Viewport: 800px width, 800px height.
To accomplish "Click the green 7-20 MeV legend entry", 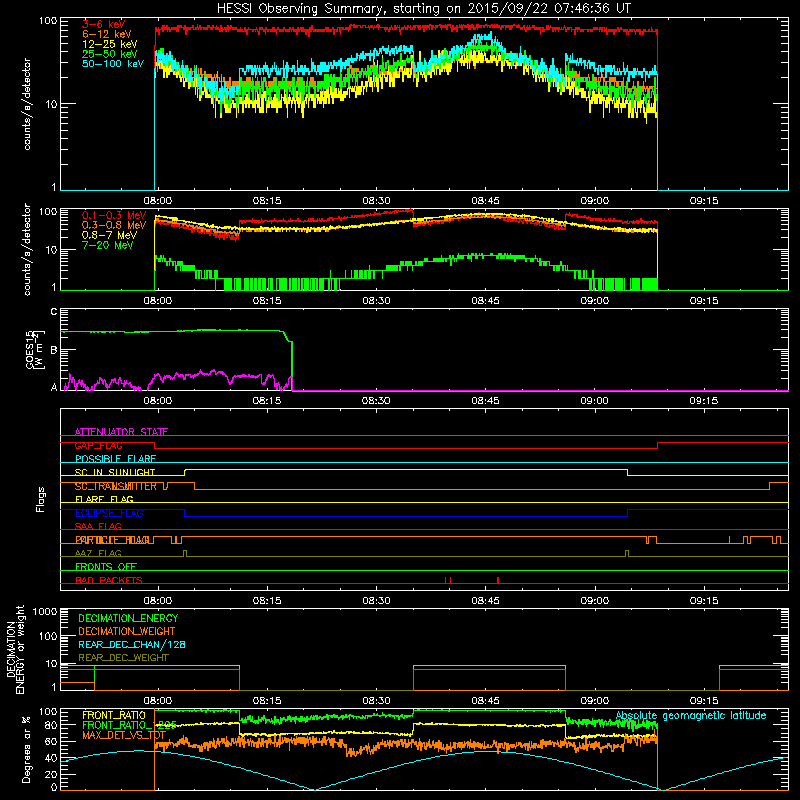I will click(108, 245).
